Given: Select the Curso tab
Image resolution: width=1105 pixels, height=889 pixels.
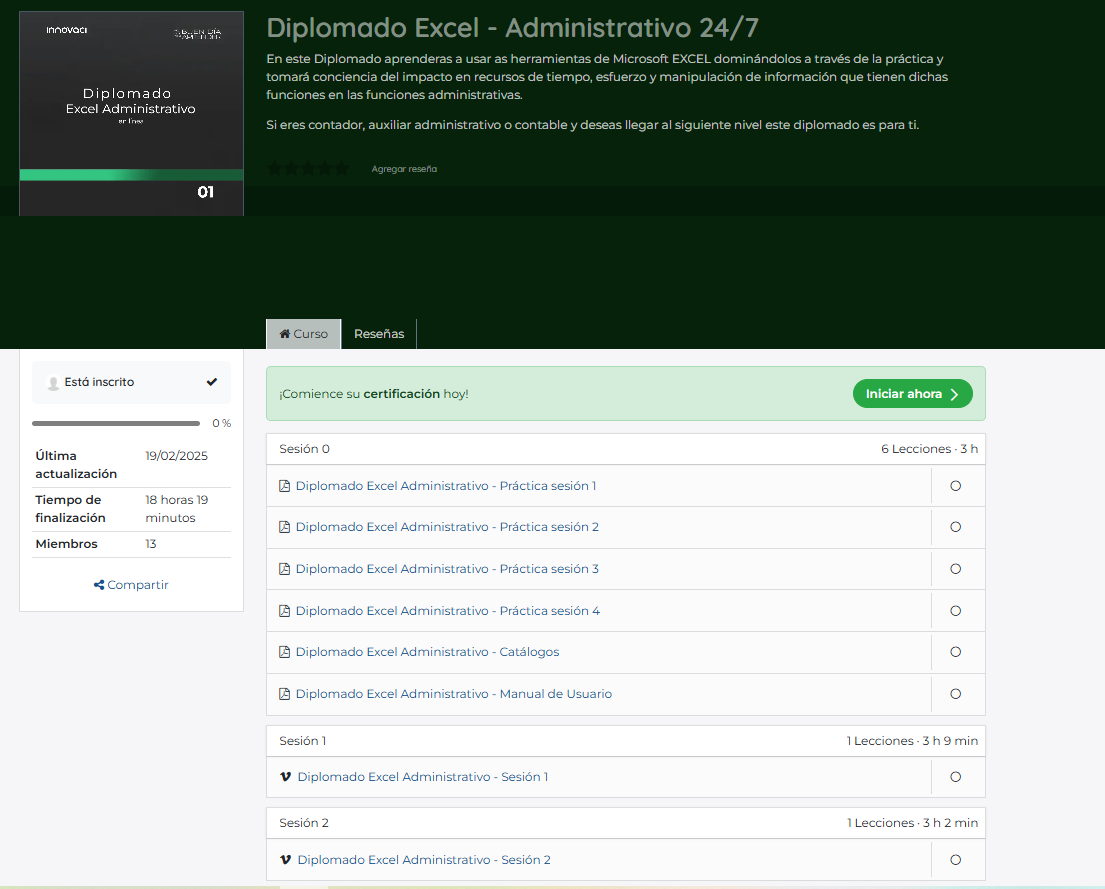Looking at the screenshot, I should coord(304,334).
